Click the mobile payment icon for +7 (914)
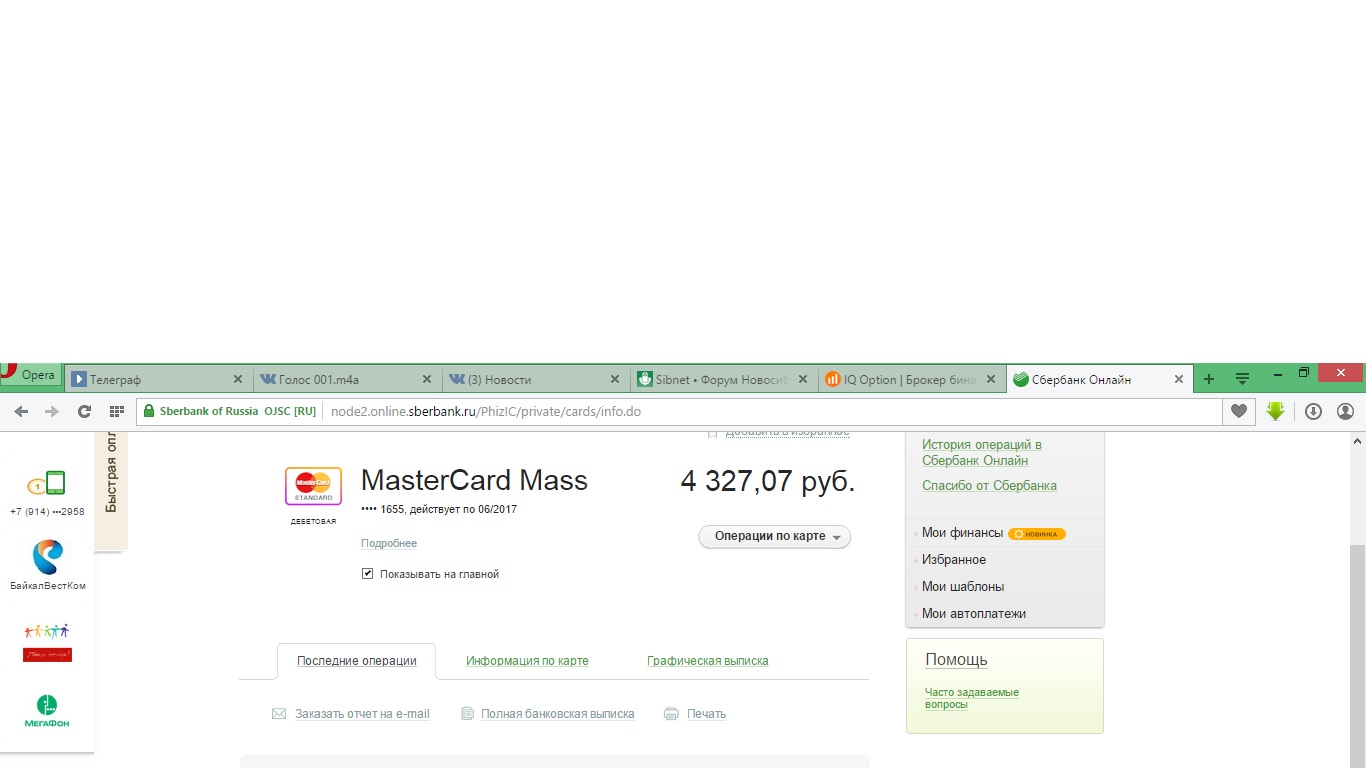The width and height of the screenshot is (1366, 768). point(46,485)
